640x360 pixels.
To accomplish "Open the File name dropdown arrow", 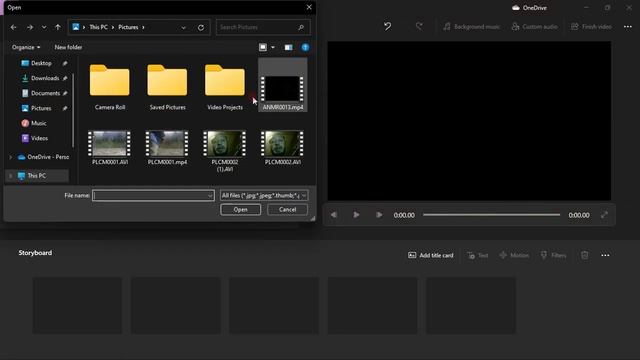I will (x=210, y=196).
